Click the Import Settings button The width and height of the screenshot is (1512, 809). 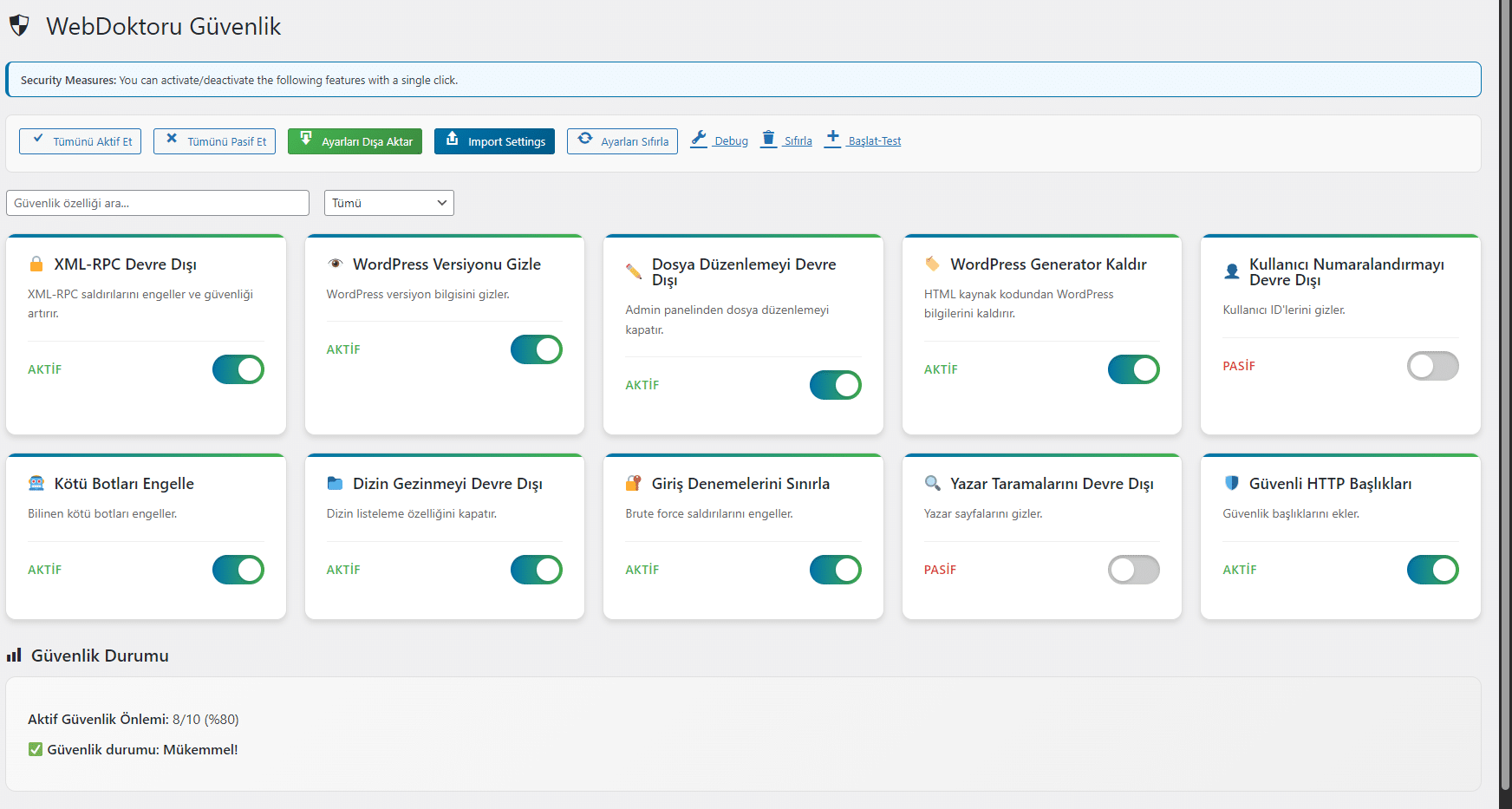(x=494, y=141)
